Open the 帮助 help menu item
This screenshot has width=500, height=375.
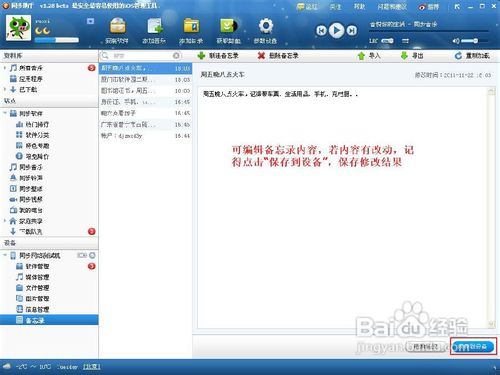359,7
